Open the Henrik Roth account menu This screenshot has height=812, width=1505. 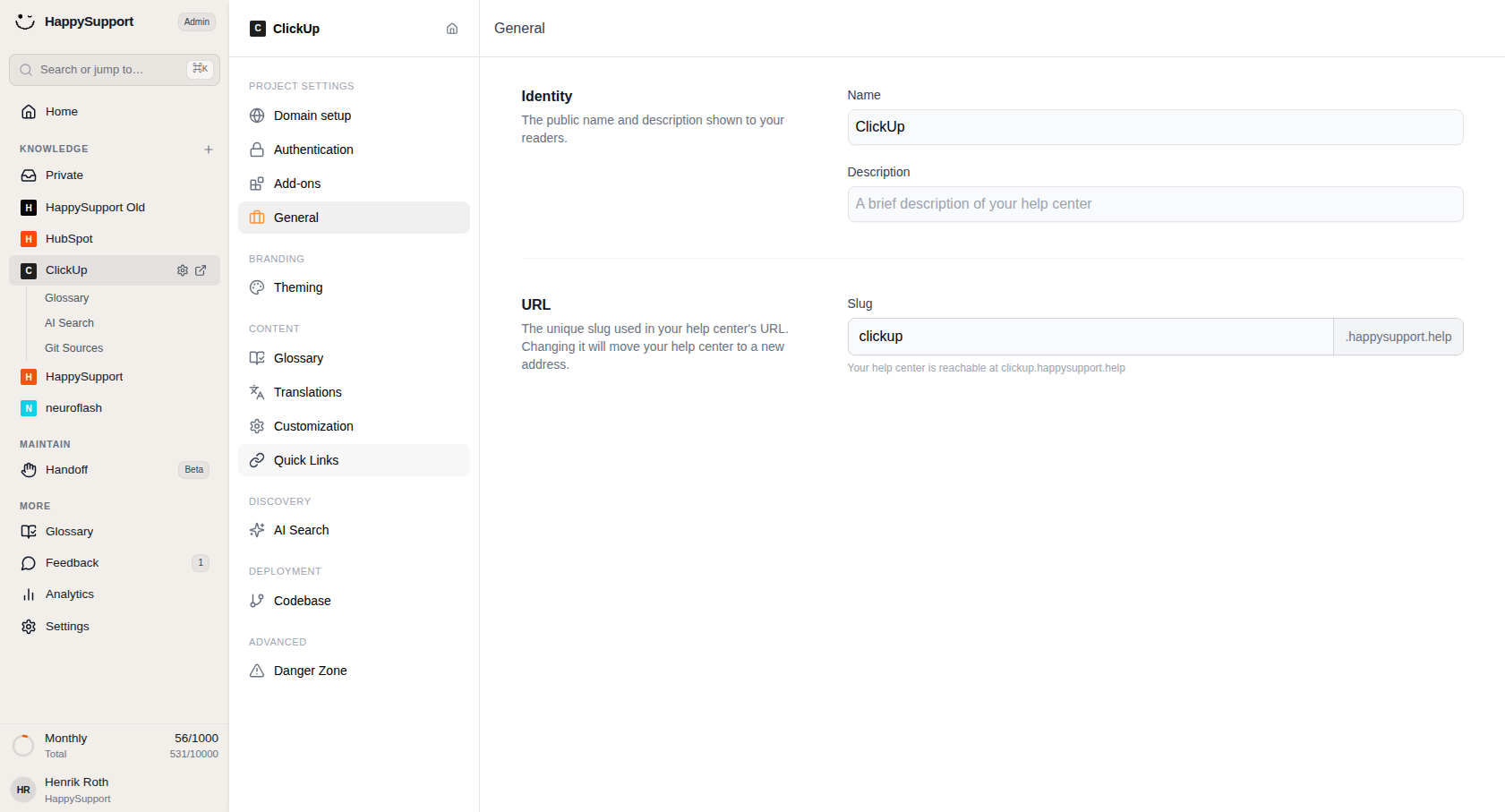point(115,790)
